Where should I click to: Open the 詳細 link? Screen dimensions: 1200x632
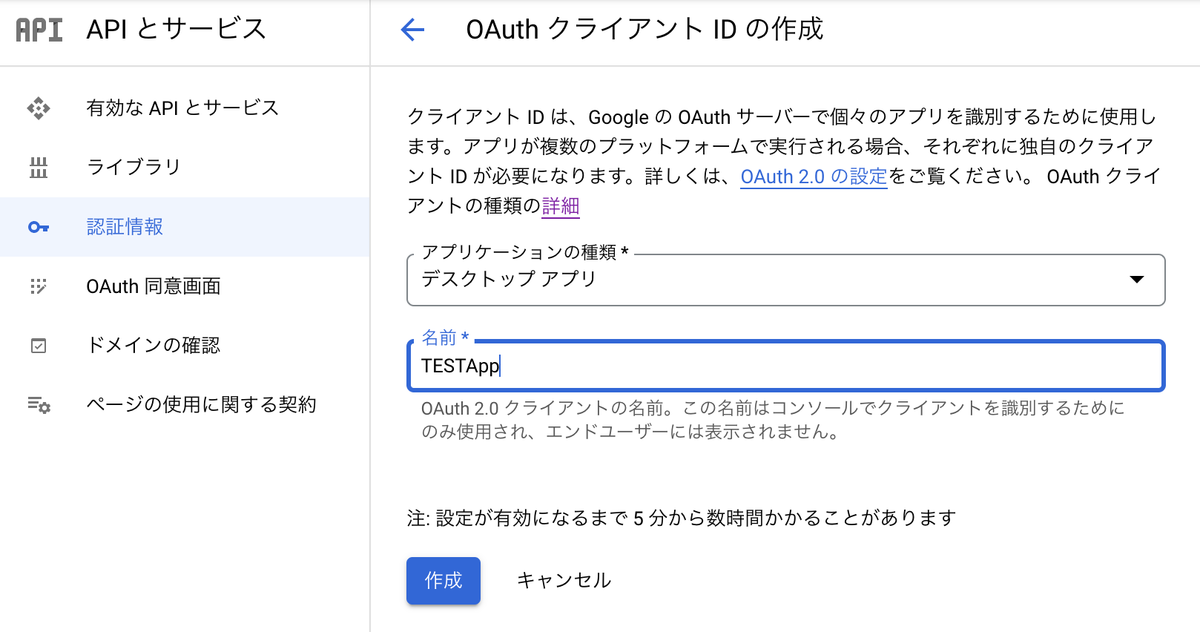click(x=561, y=207)
